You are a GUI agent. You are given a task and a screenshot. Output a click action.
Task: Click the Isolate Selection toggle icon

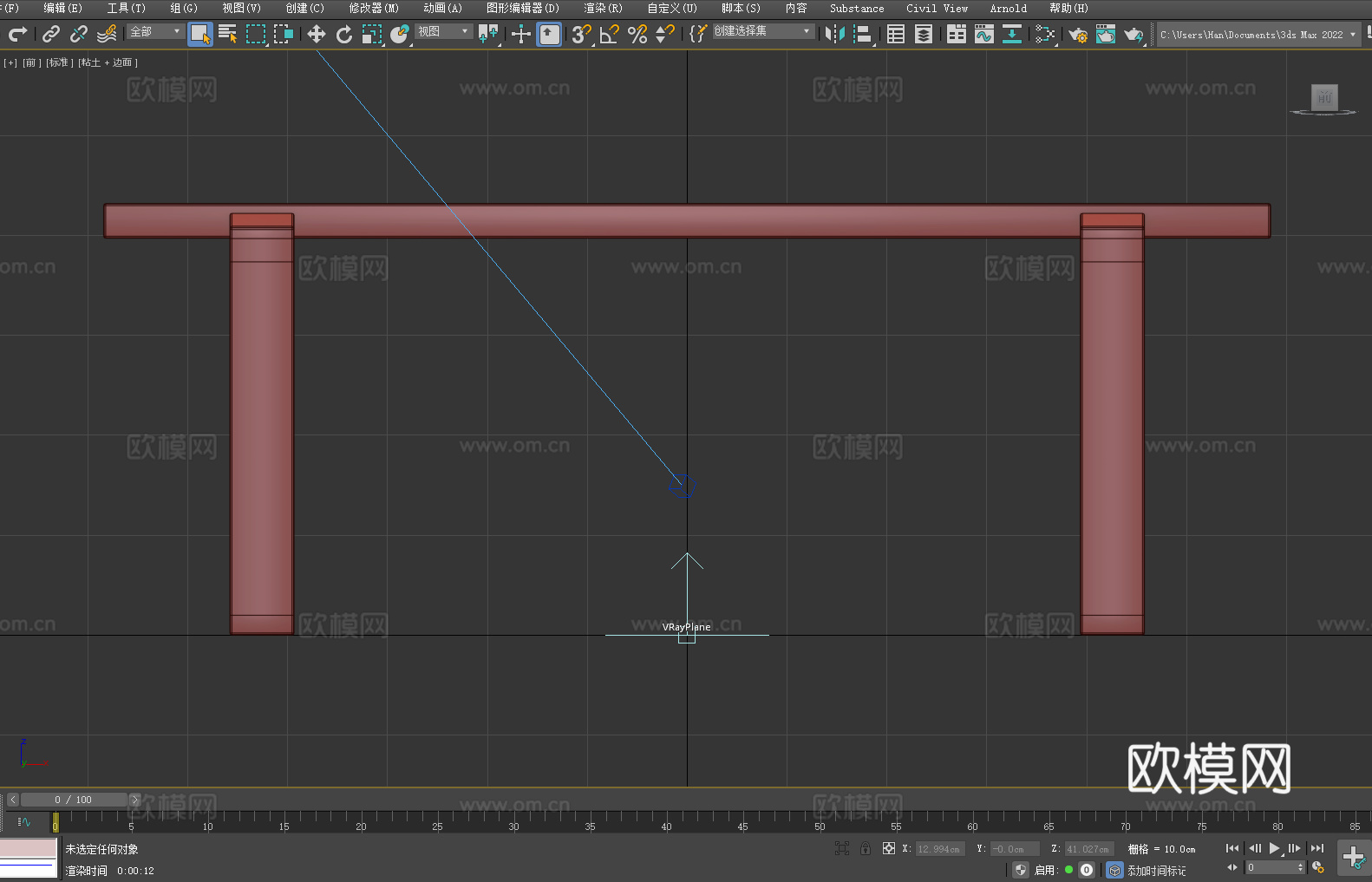coord(842,848)
